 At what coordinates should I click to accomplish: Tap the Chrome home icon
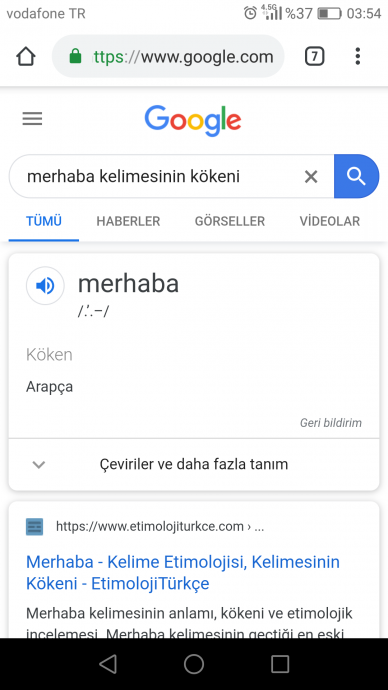pos(26,56)
